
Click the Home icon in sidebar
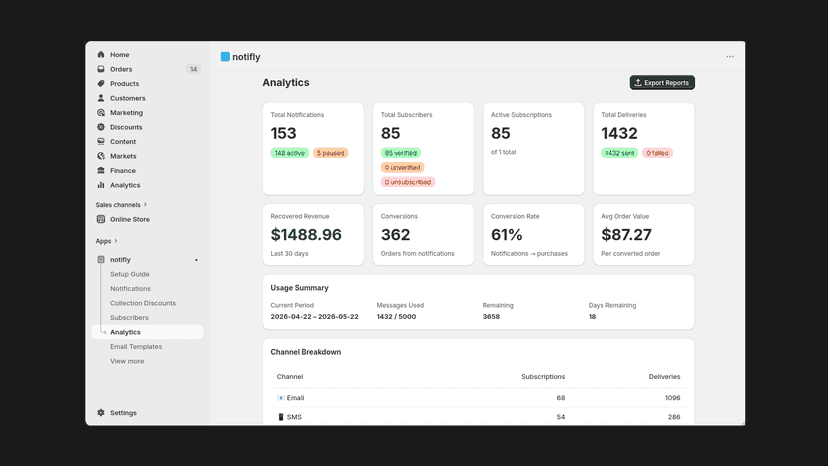(101, 54)
